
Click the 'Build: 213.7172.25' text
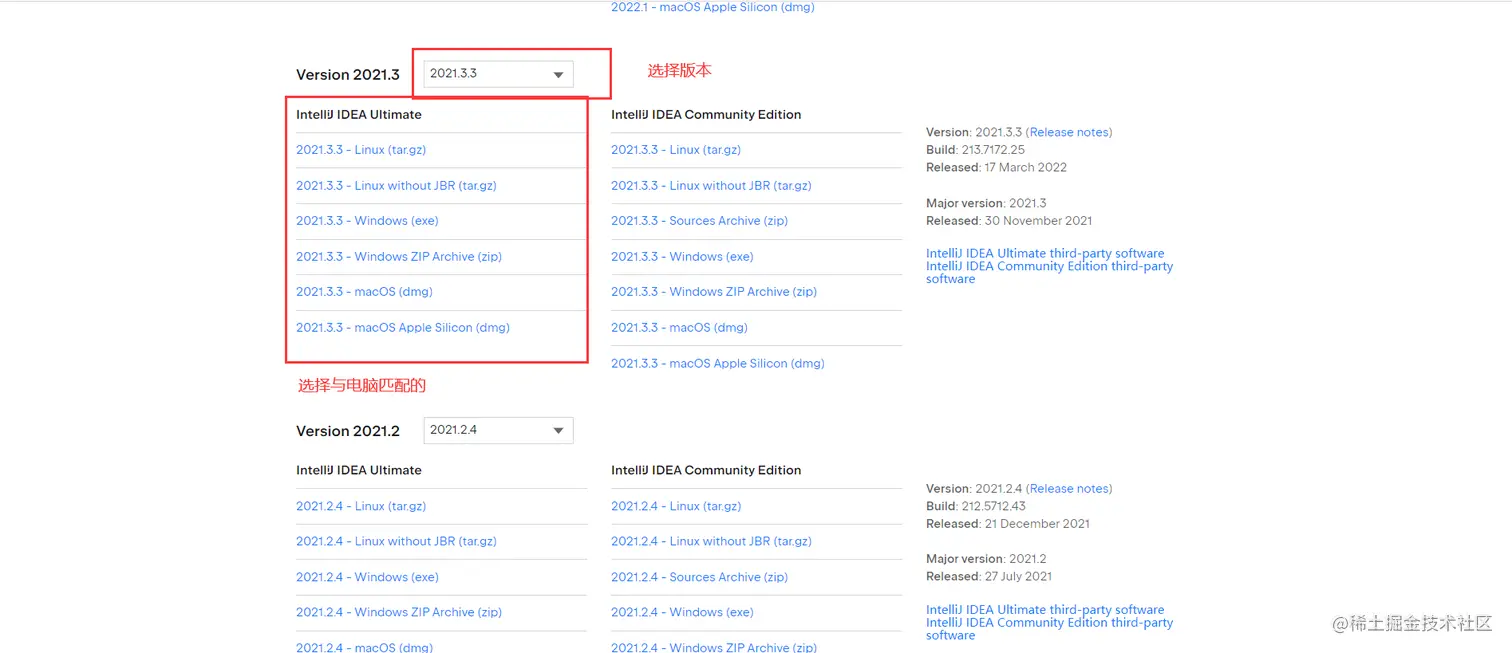(975, 150)
